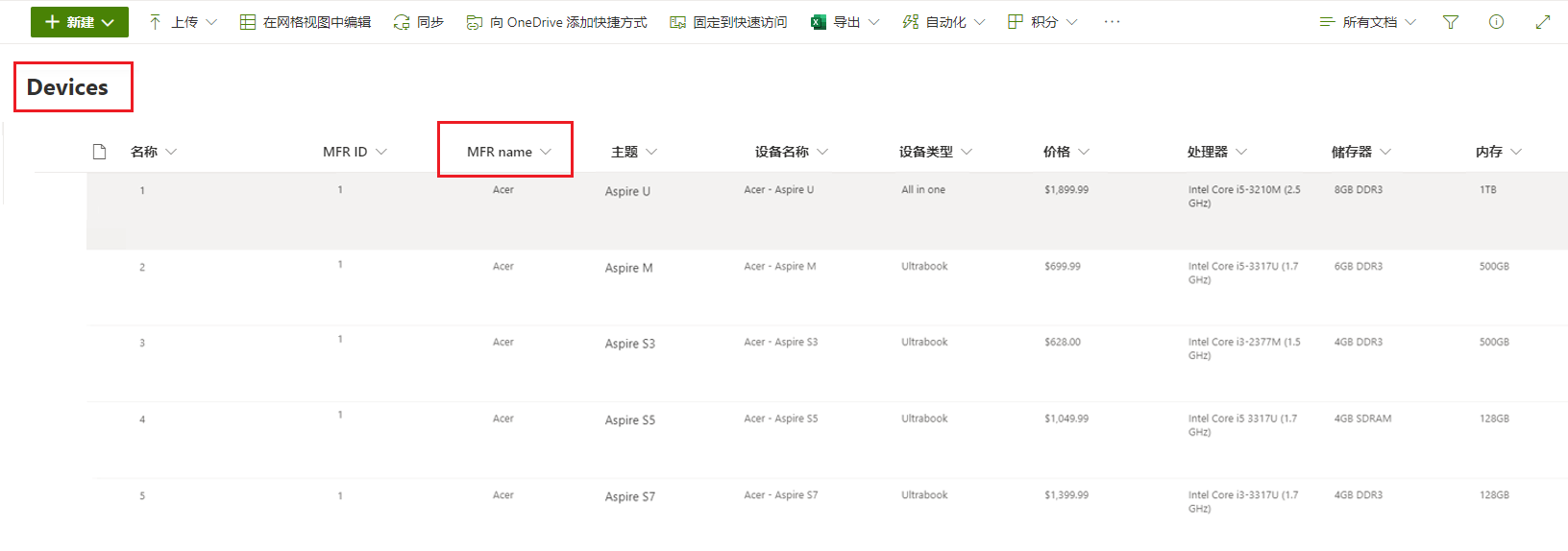Click the green 新建 button
Image resolution: width=1568 pixels, height=551 pixels.
tap(80, 22)
